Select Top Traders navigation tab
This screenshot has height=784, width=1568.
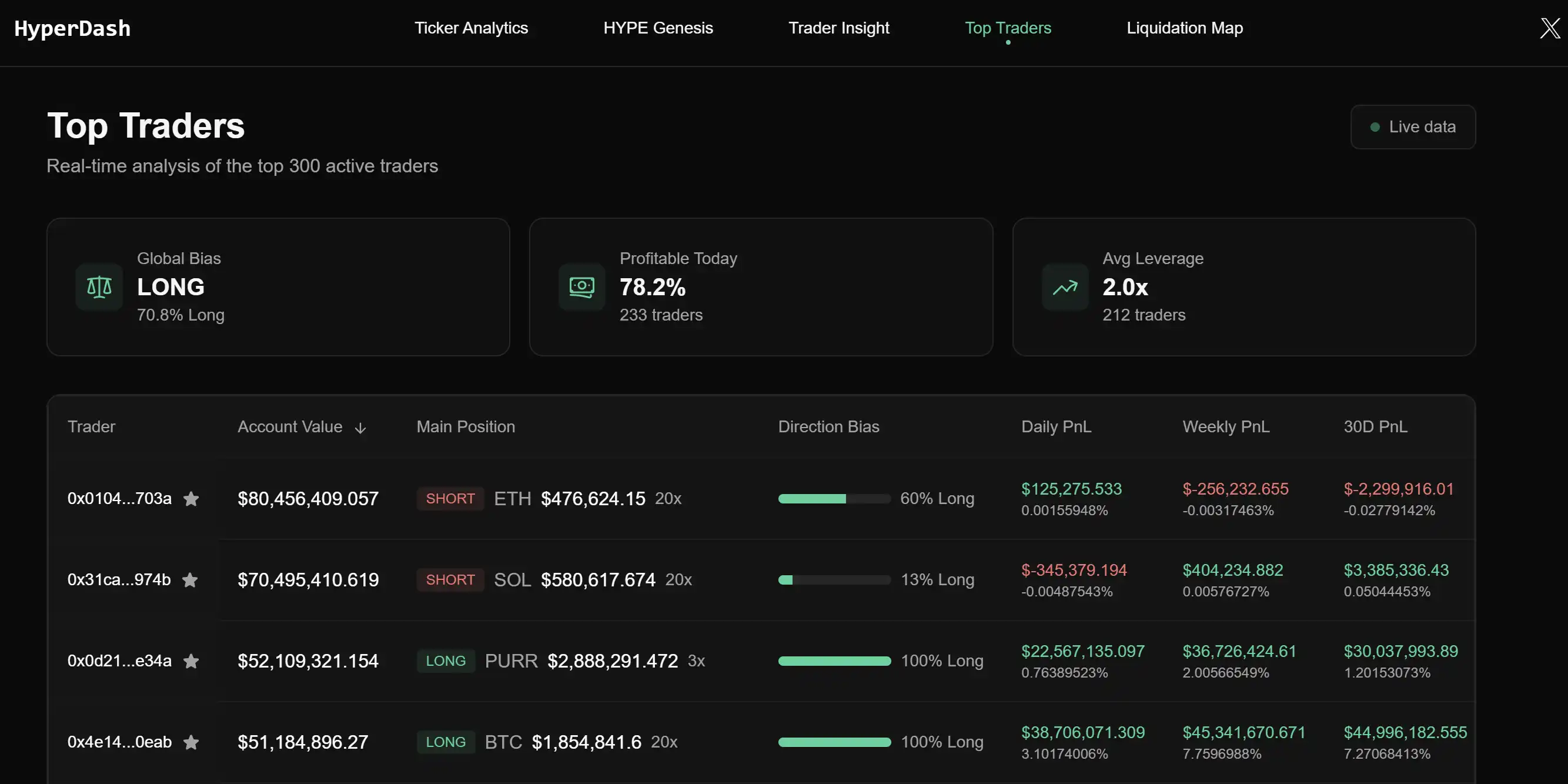coord(1008,28)
